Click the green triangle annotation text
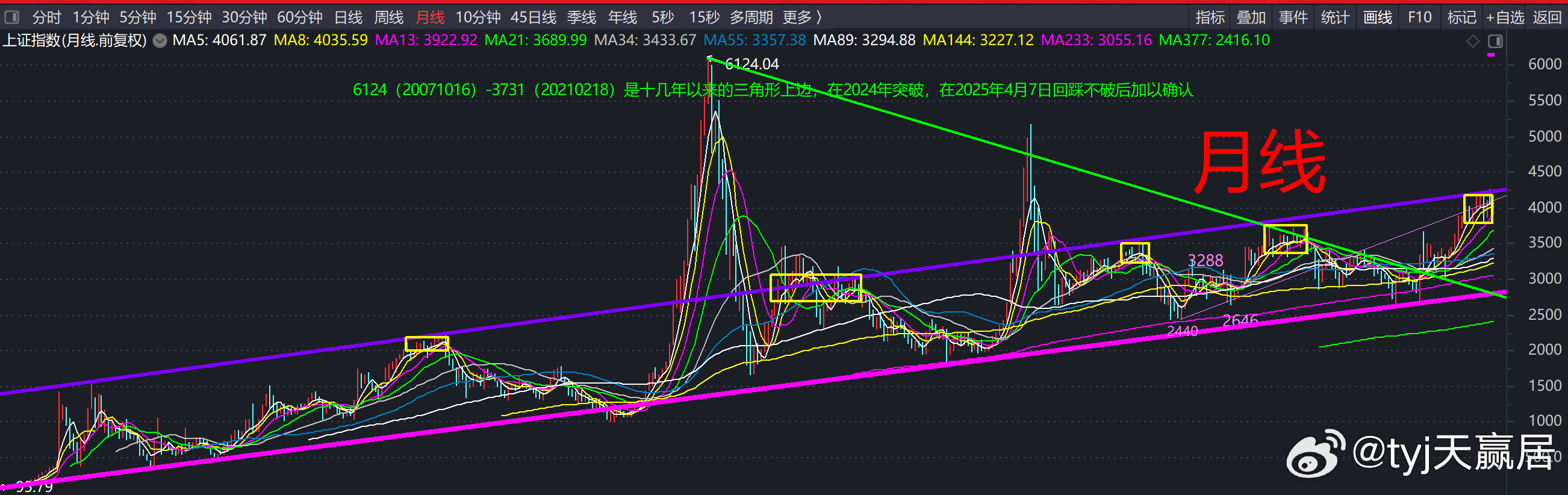This screenshot has height=495, width=1568. point(773,90)
